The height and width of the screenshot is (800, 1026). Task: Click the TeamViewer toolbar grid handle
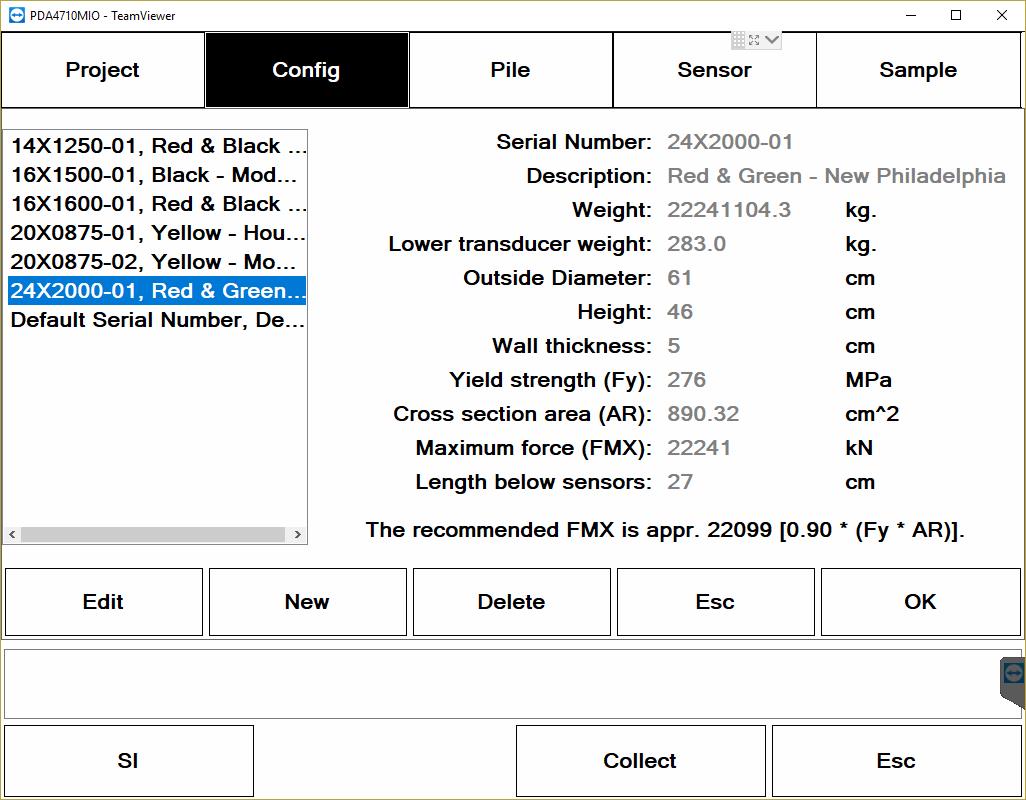[738, 40]
